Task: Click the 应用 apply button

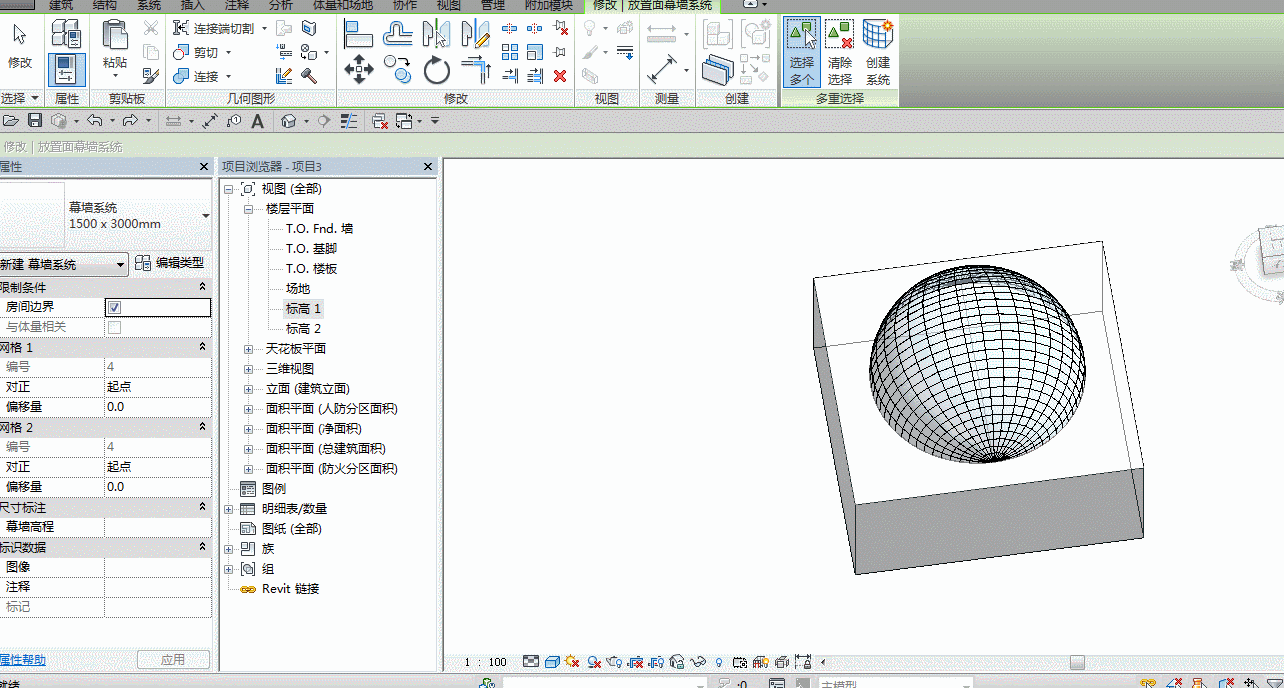Action: pos(173,660)
